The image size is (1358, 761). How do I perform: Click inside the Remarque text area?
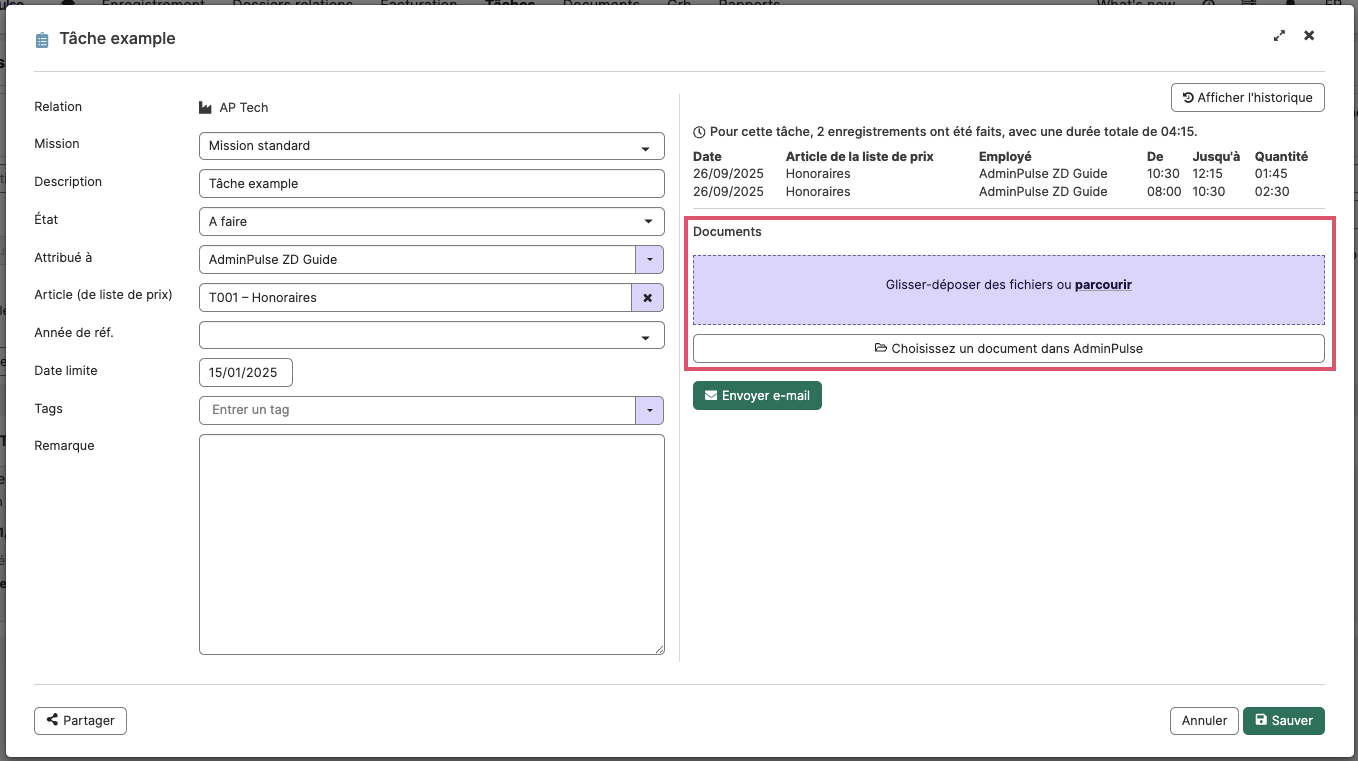(x=432, y=545)
